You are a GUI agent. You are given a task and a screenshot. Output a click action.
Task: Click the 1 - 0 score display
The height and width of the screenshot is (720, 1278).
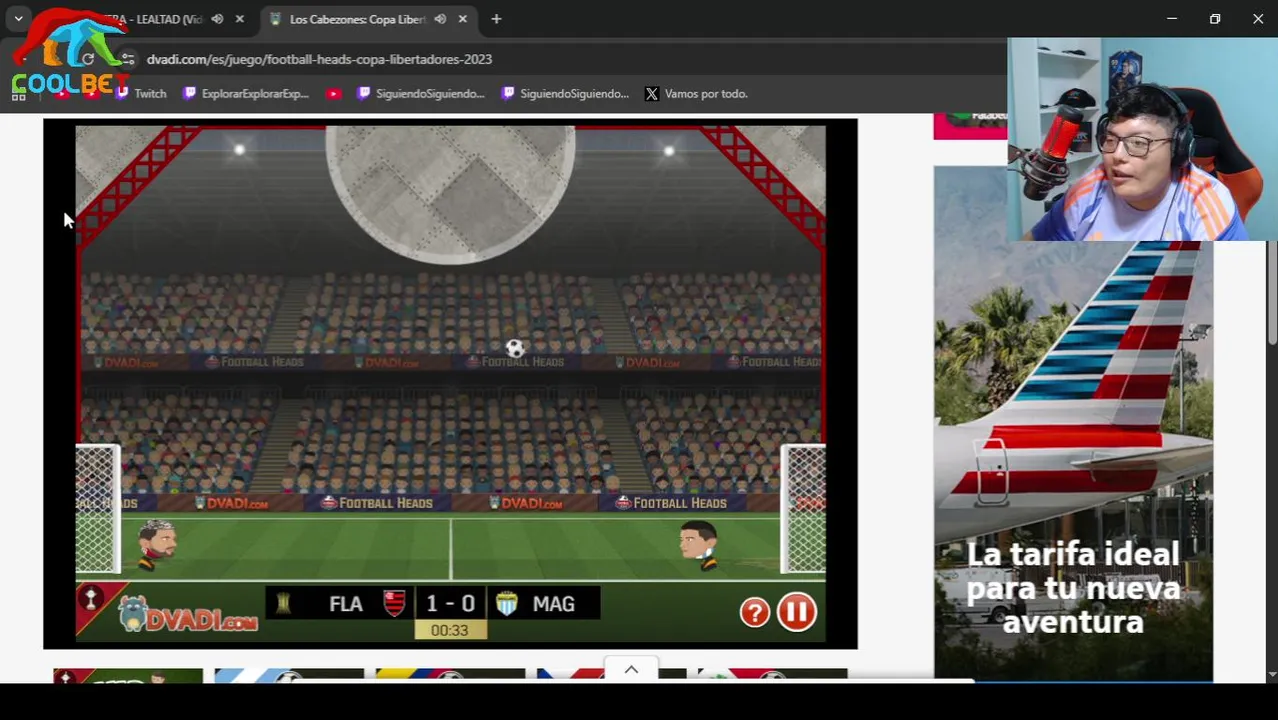point(450,603)
